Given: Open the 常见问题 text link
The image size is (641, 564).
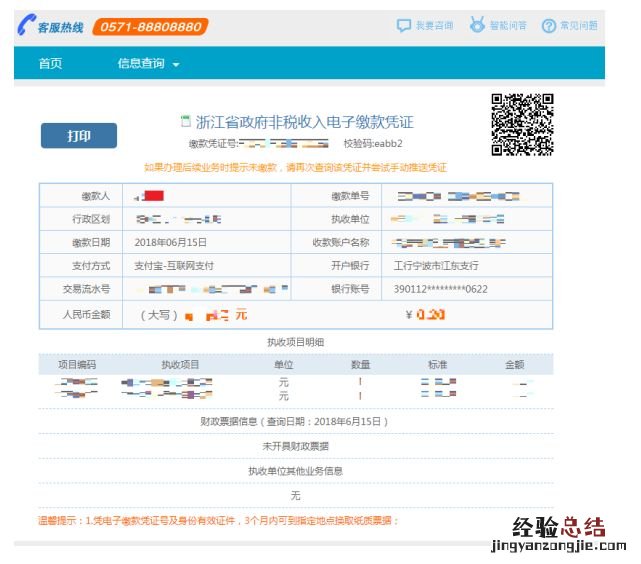Looking at the screenshot, I should click(579, 26).
